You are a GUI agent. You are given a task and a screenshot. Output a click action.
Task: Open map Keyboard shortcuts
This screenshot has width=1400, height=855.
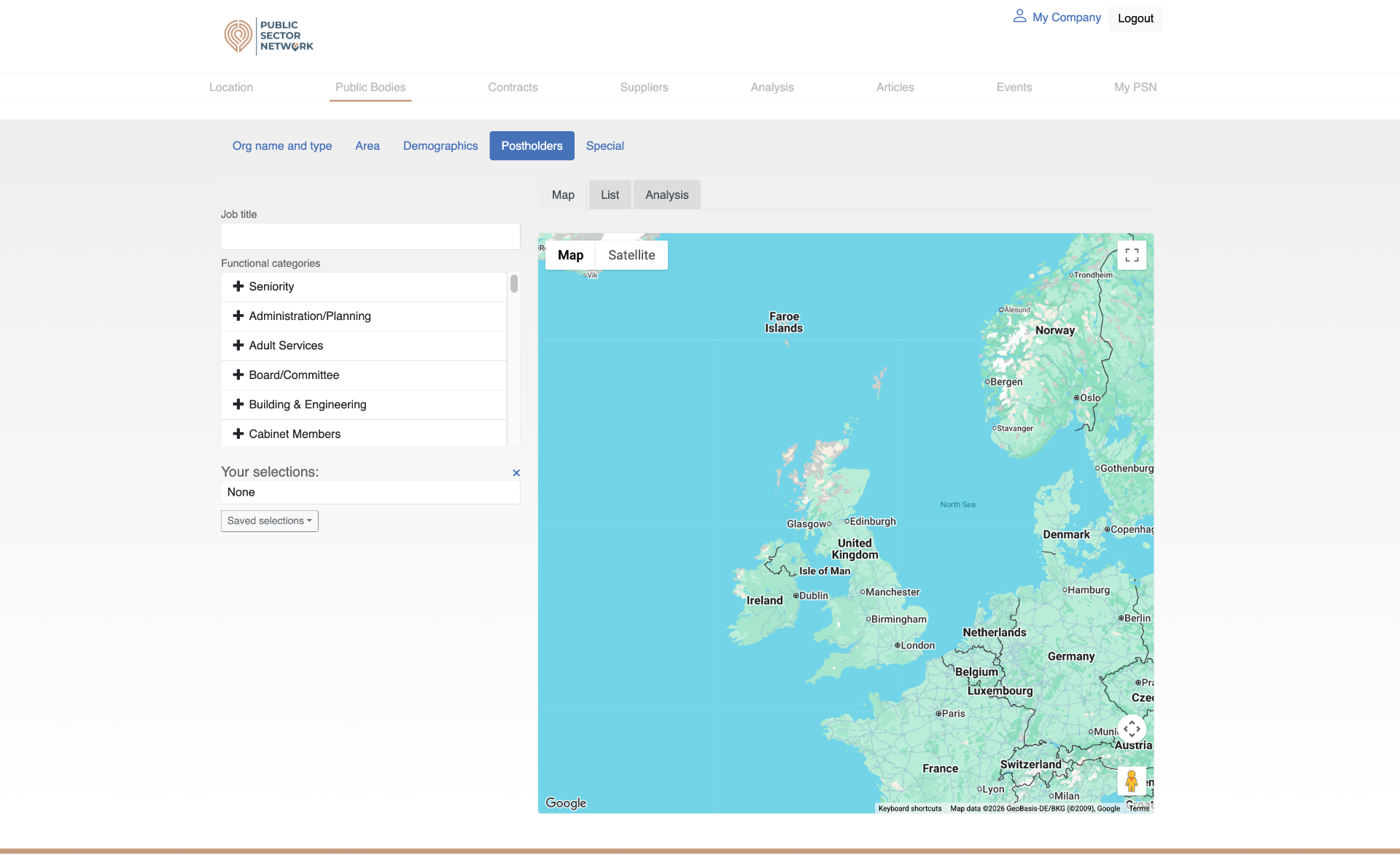click(909, 808)
